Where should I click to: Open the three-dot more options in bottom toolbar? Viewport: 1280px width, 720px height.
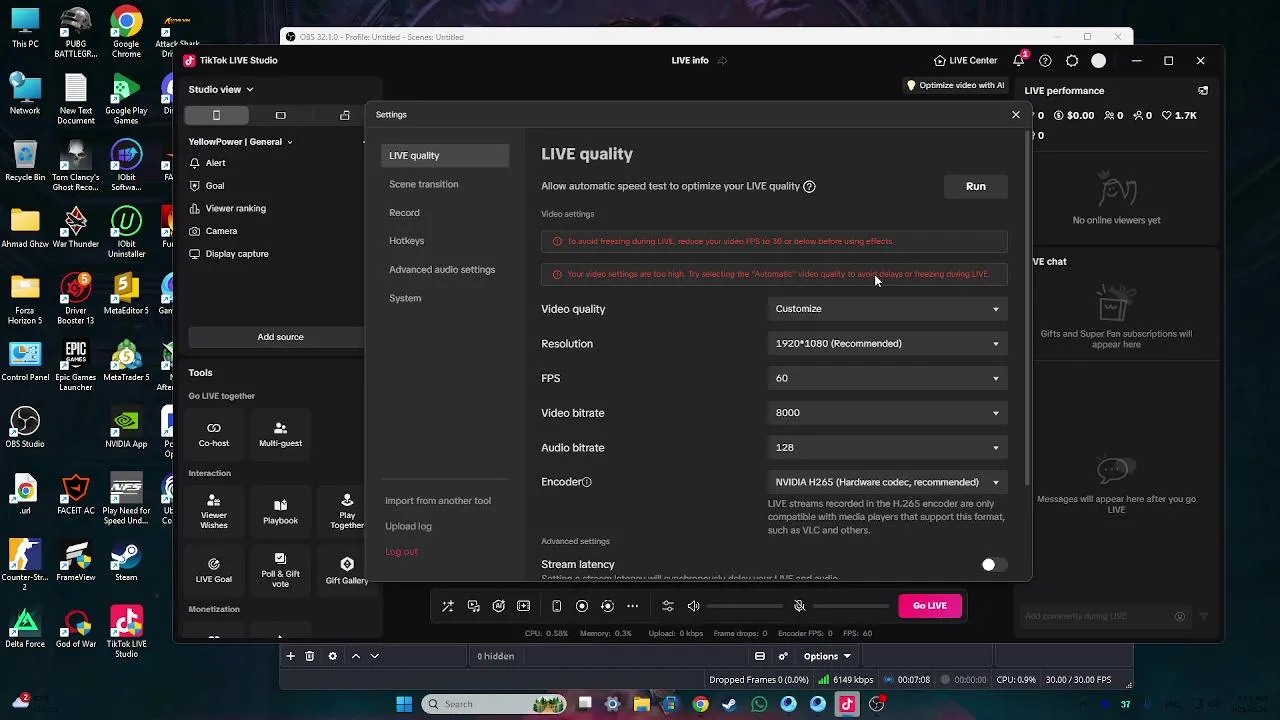[x=632, y=606]
